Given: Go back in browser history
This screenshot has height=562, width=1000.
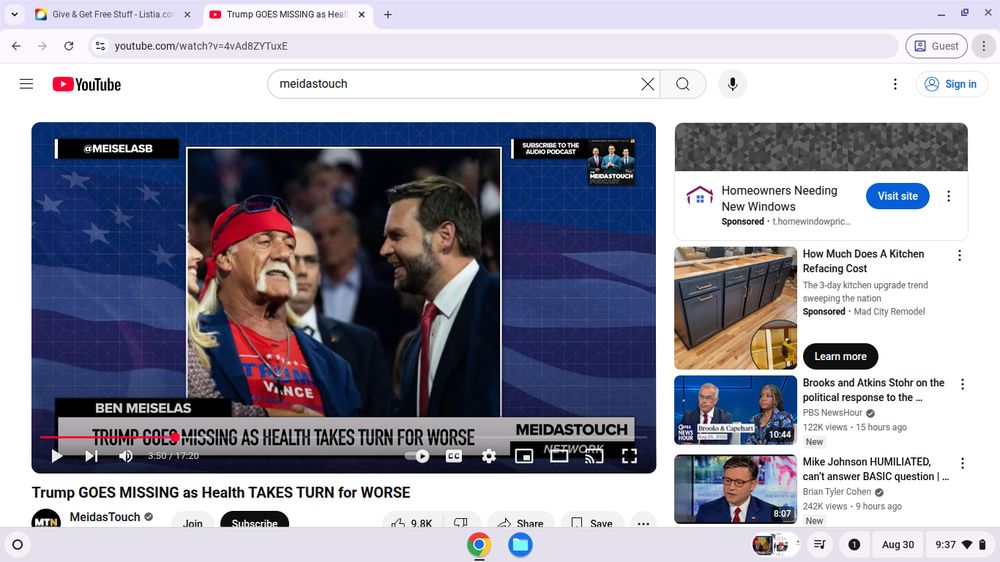Looking at the screenshot, I should [17, 46].
